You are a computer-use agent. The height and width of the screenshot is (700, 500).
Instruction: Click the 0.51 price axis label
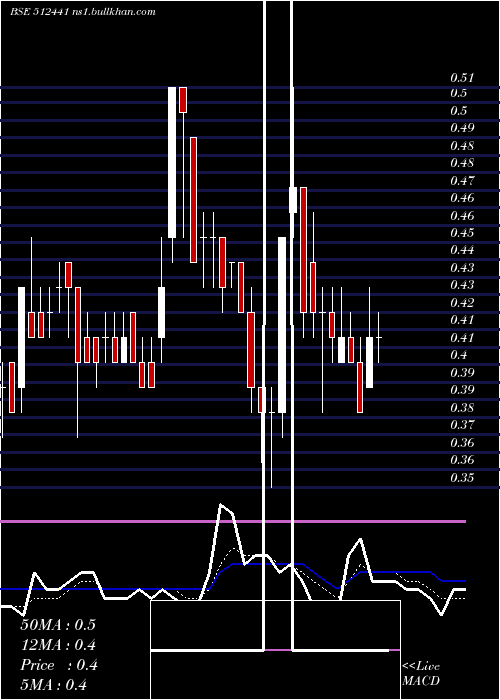click(462, 78)
